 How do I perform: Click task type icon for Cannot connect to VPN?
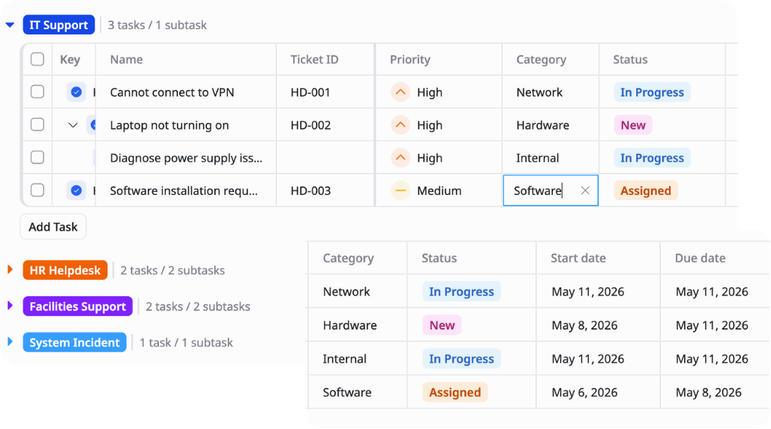tap(76, 92)
